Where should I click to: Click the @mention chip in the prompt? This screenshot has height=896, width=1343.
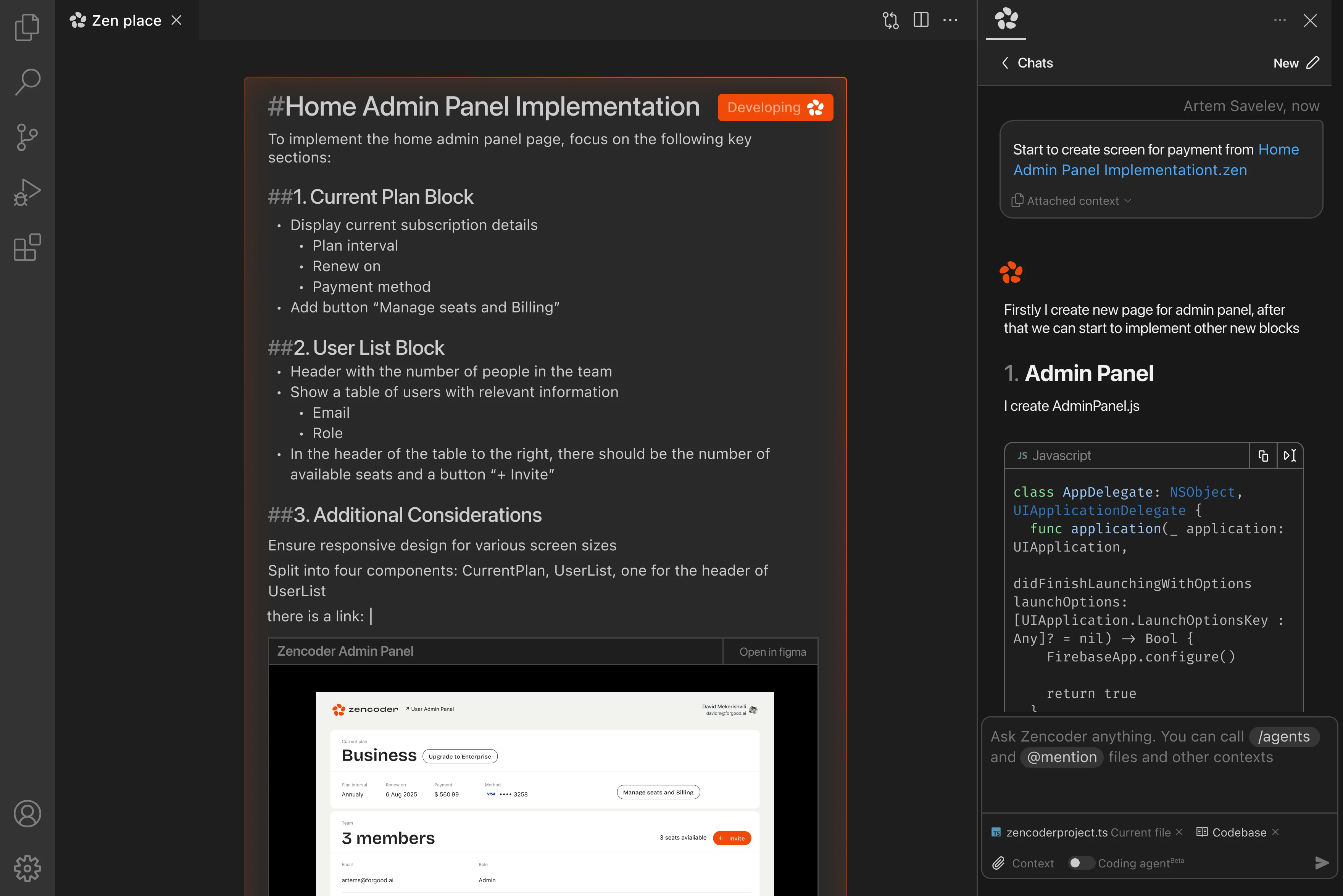pyautogui.click(x=1062, y=757)
